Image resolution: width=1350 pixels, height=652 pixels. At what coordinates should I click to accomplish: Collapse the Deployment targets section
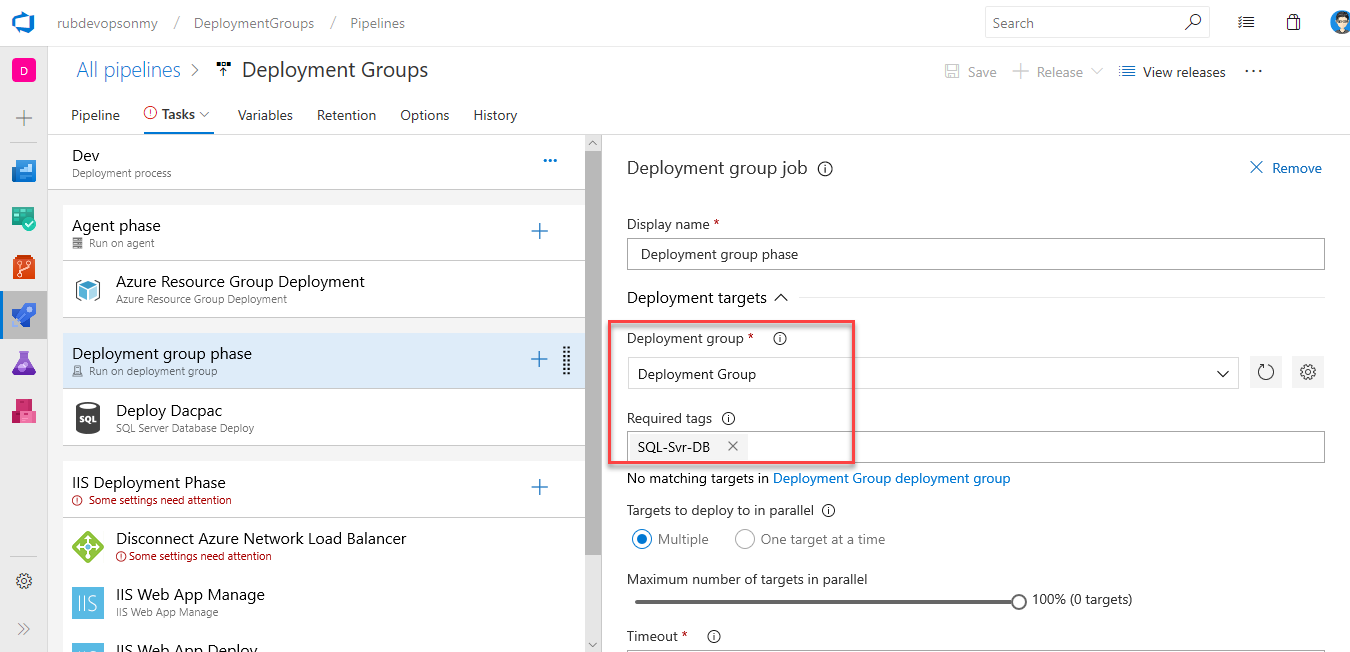click(x=781, y=298)
